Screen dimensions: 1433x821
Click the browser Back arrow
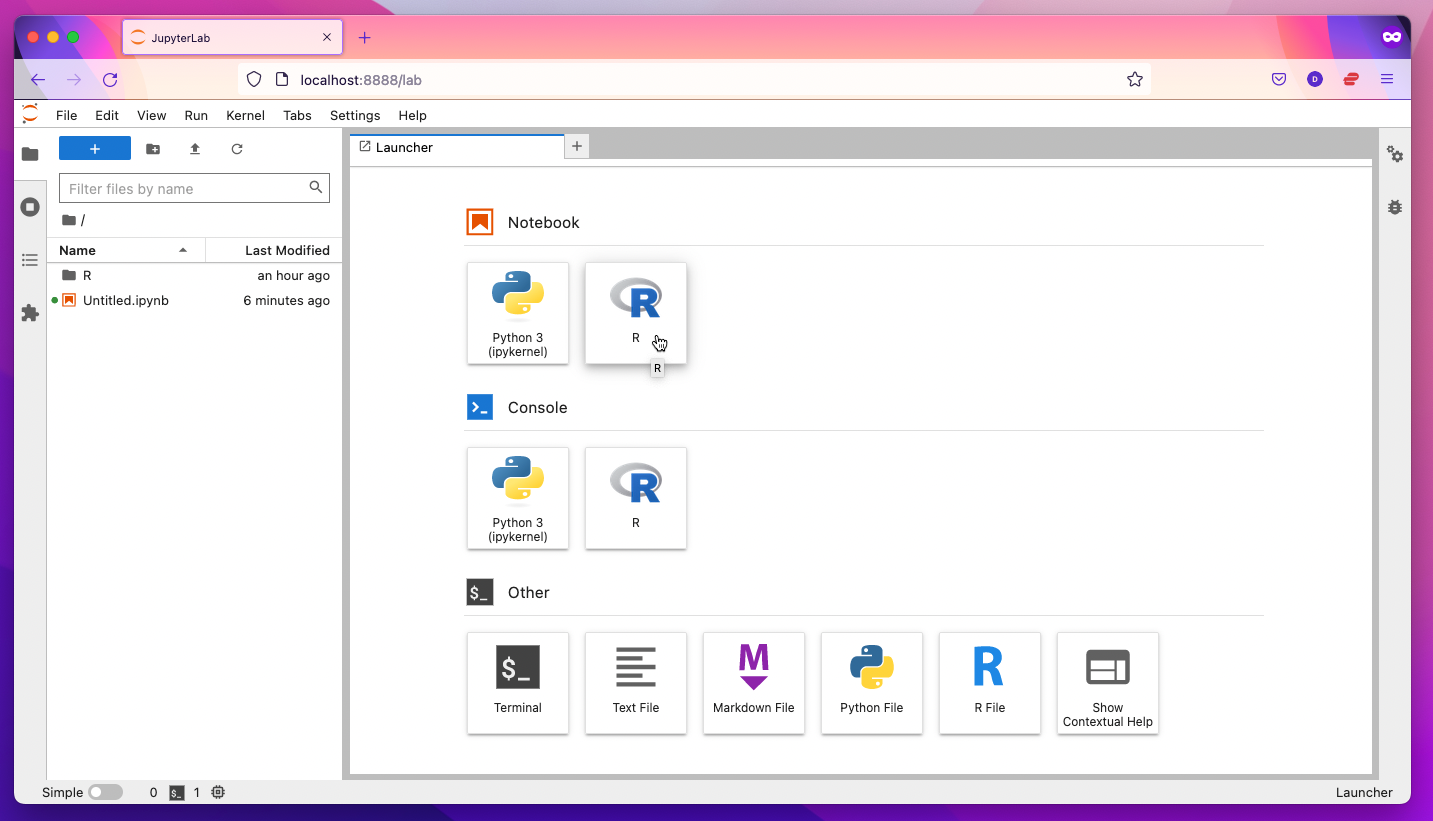point(38,80)
